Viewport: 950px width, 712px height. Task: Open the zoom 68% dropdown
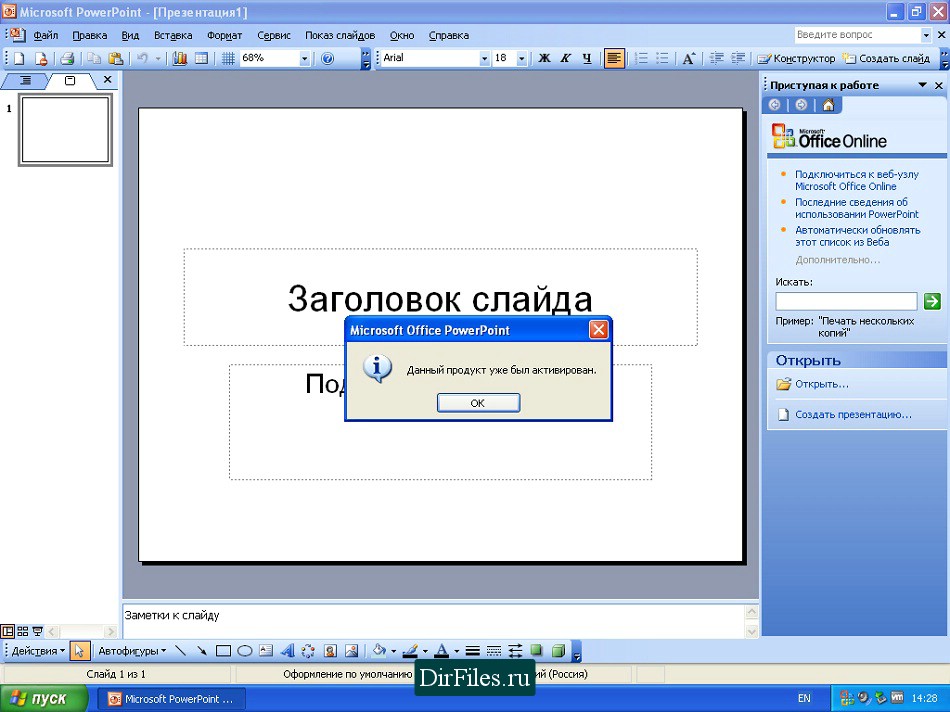coord(304,59)
